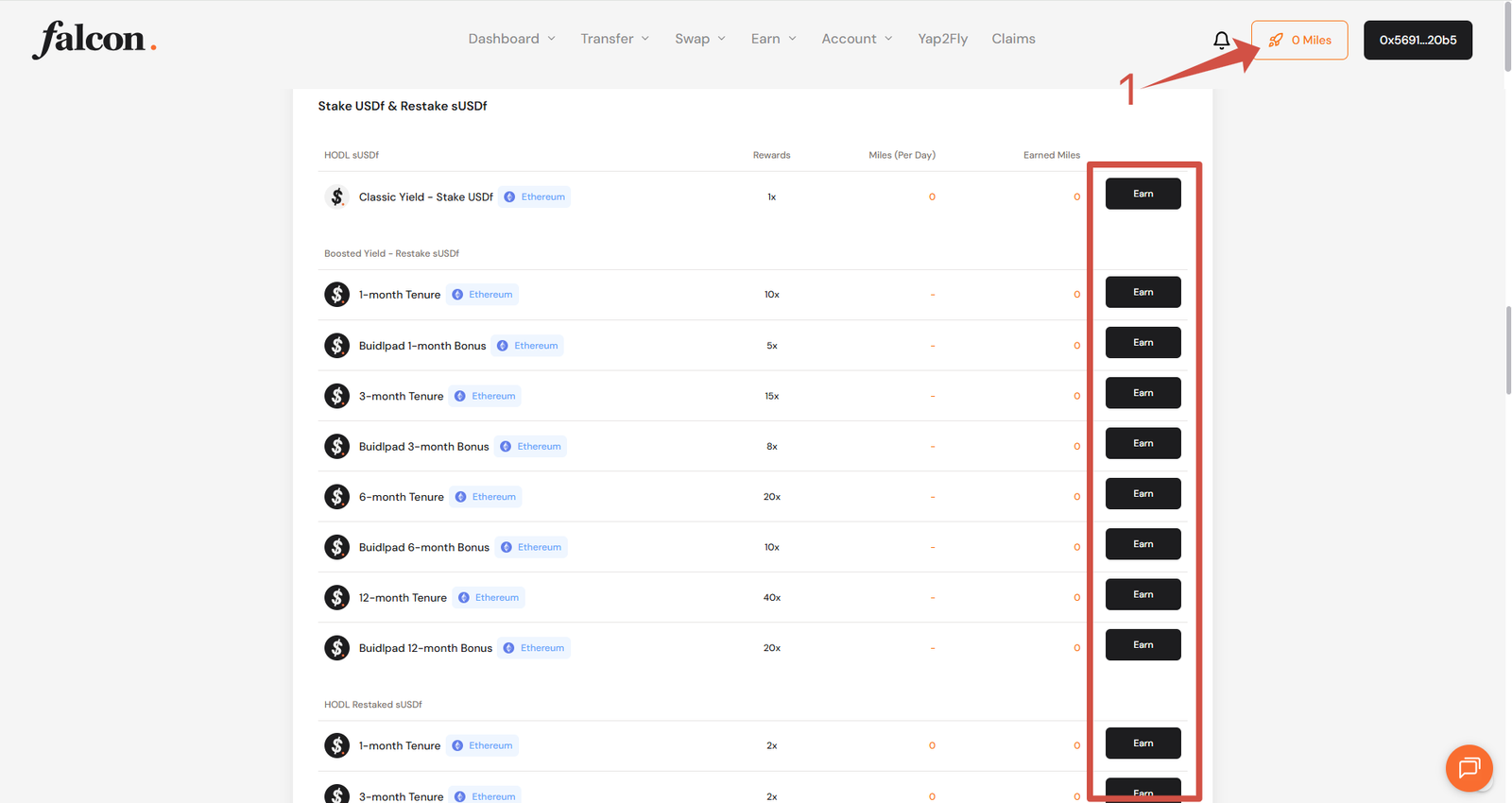Expand the Account dropdown menu
Screen dimensions: 1512x803
[x=856, y=39]
